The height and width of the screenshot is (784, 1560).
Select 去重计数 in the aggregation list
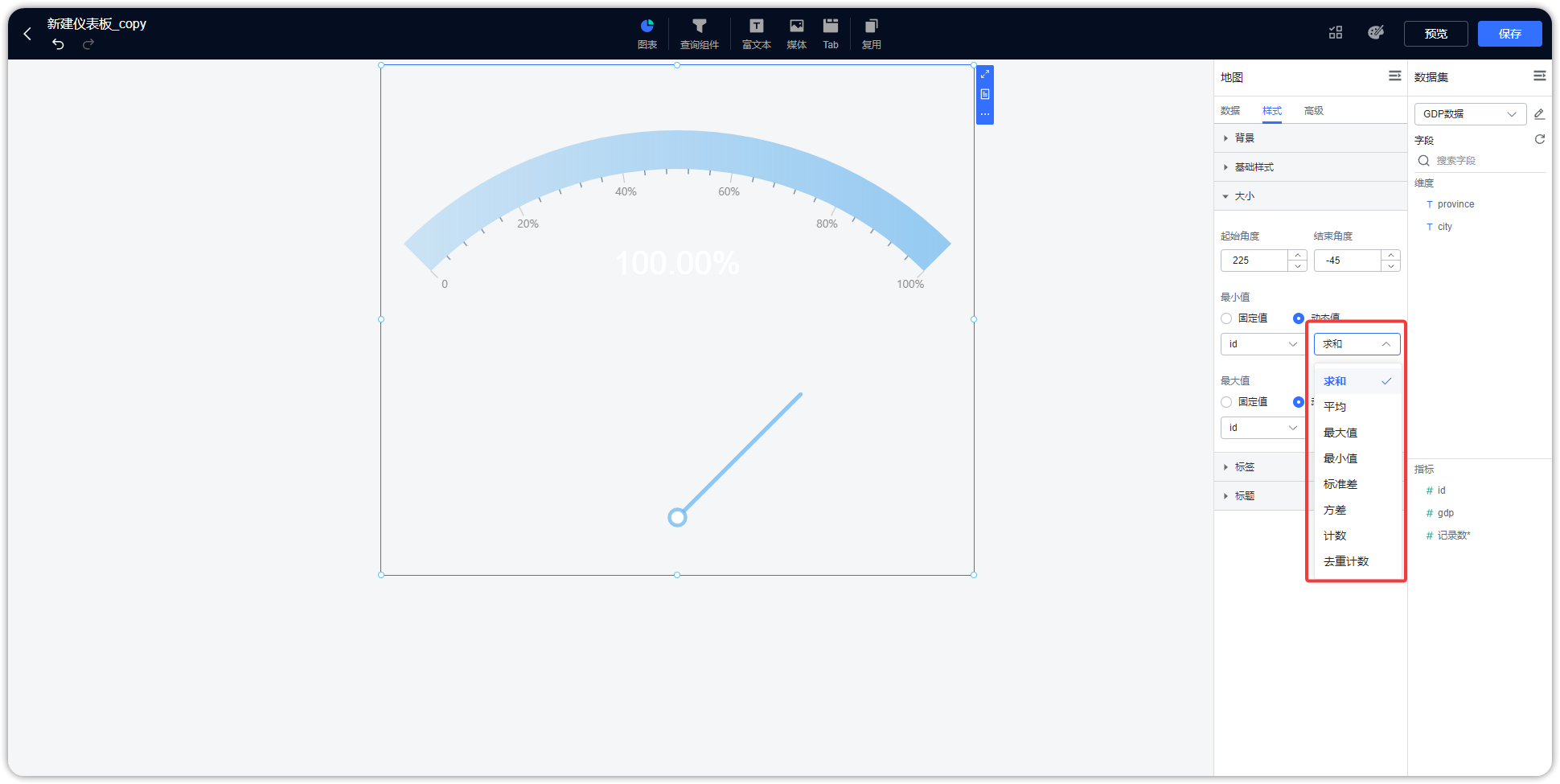pyautogui.click(x=1357, y=561)
